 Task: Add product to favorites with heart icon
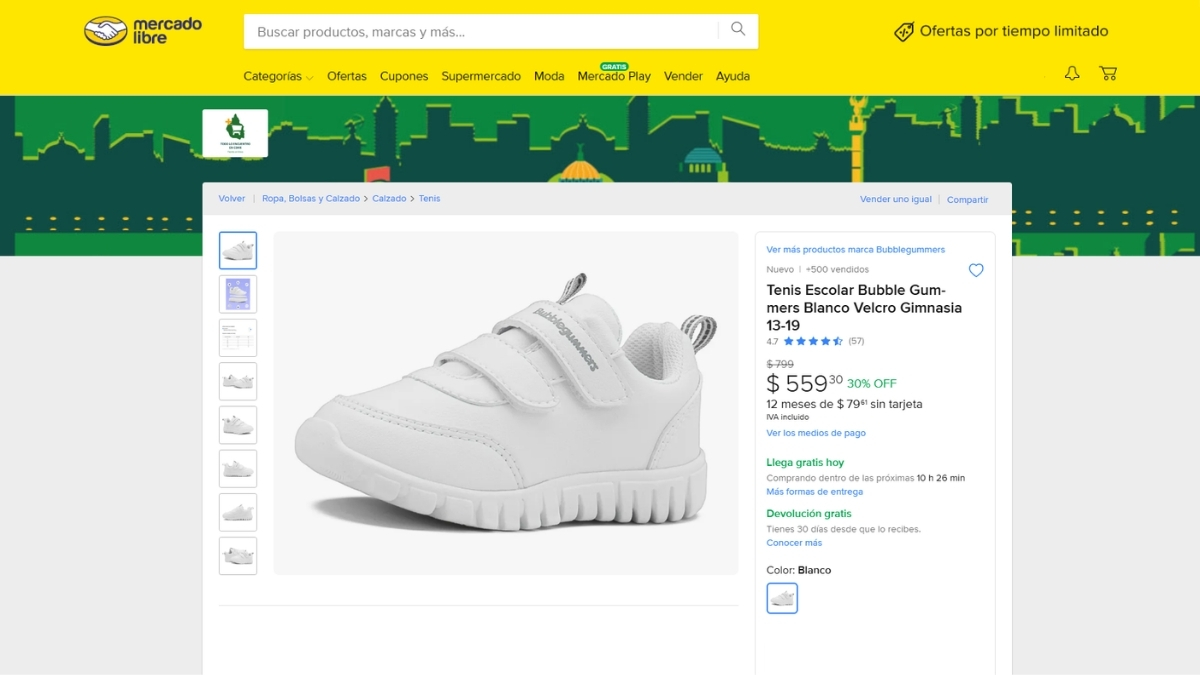976,270
